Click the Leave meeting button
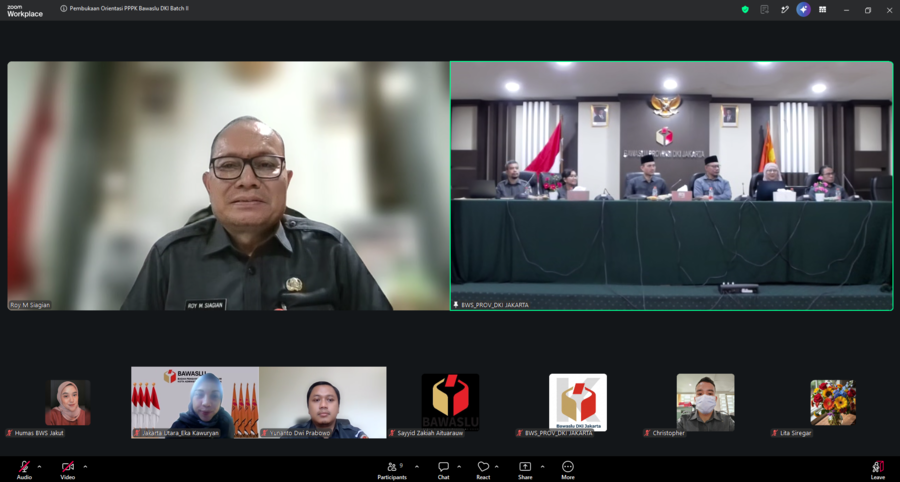The height and width of the screenshot is (482, 900). click(878, 469)
